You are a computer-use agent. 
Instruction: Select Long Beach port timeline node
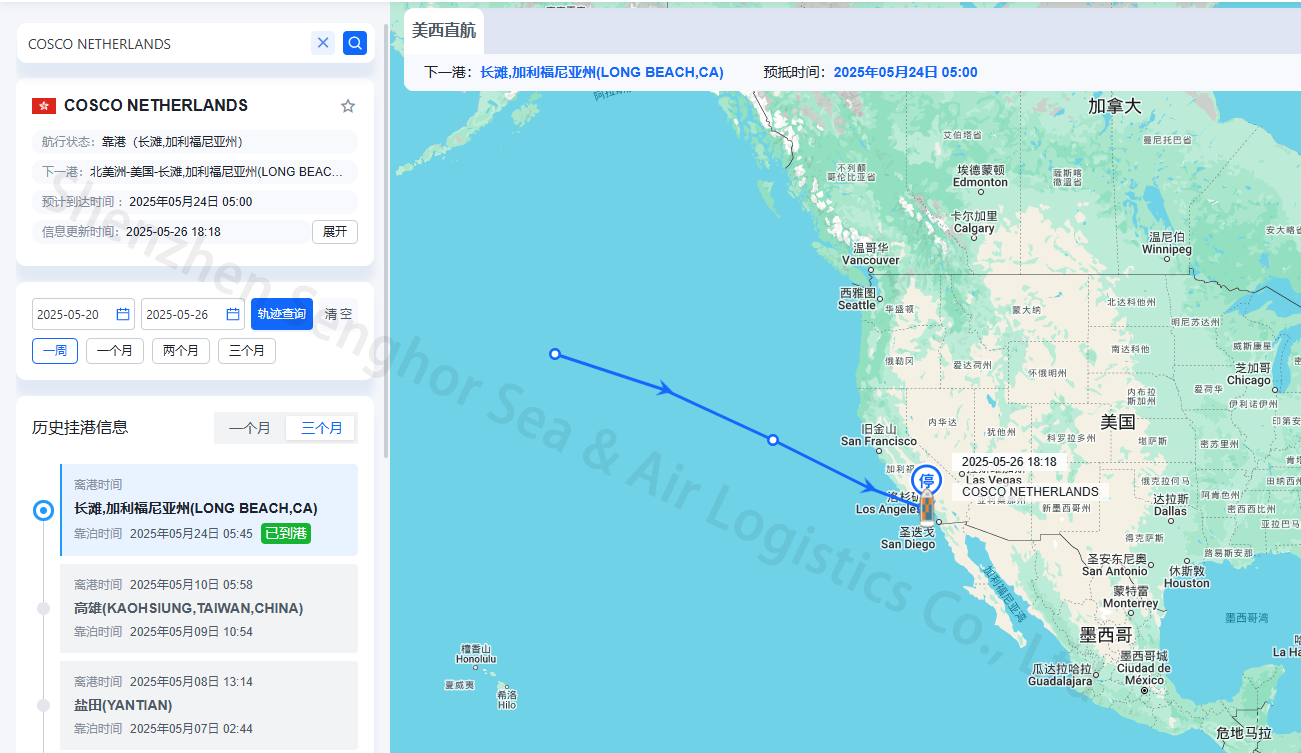click(44, 511)
